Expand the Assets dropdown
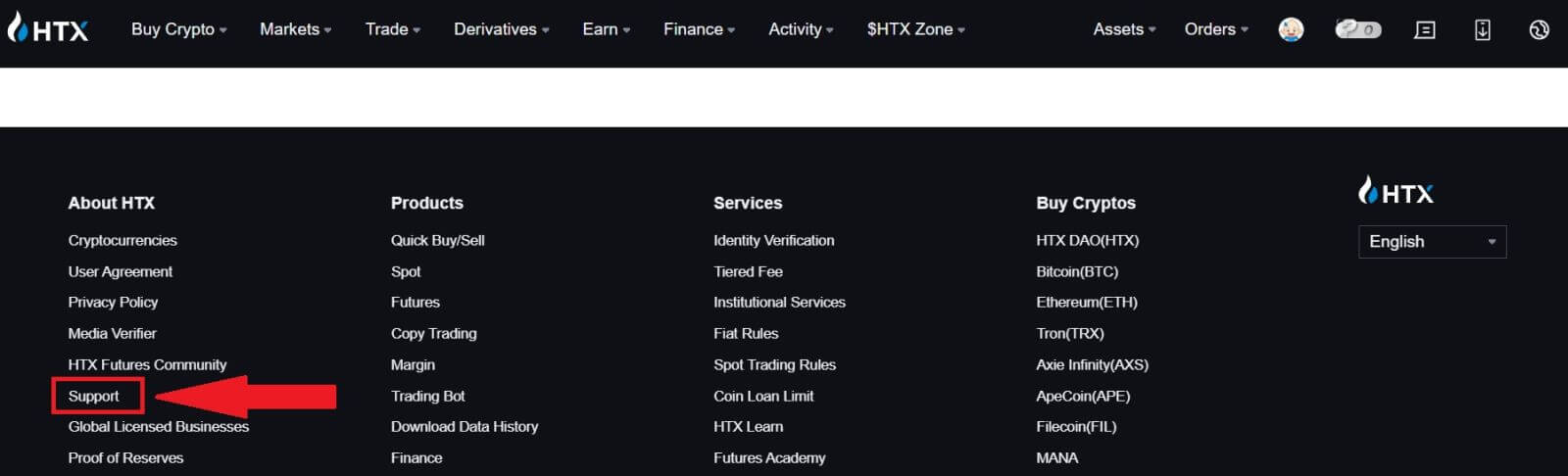This screenshot has height=476, width=1568. coord(1124,29)
